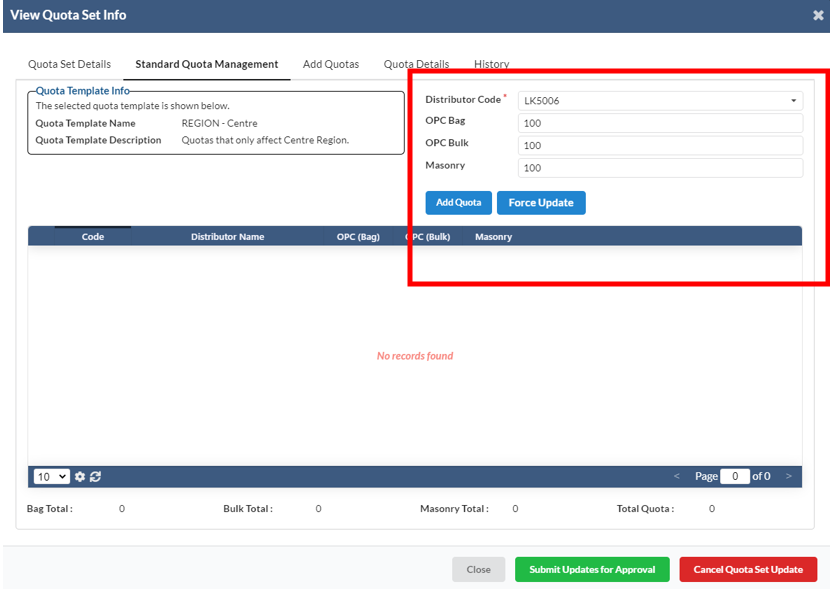Click the 'No records found' message
This screenshot has height=614, width=830.
415,356
